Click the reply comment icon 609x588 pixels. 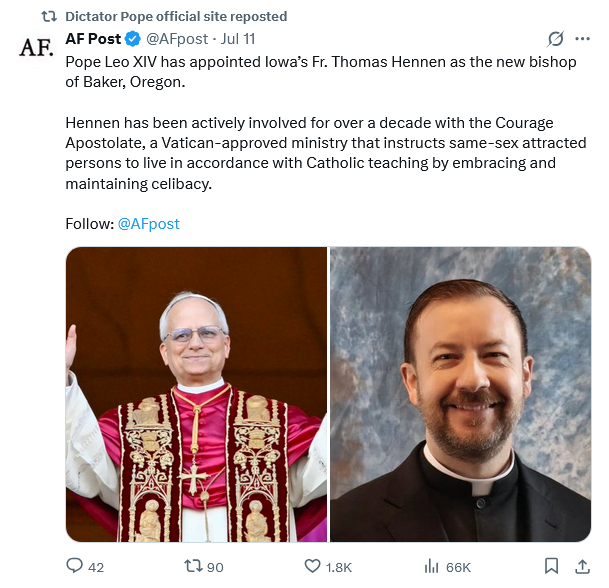(75, 566)
